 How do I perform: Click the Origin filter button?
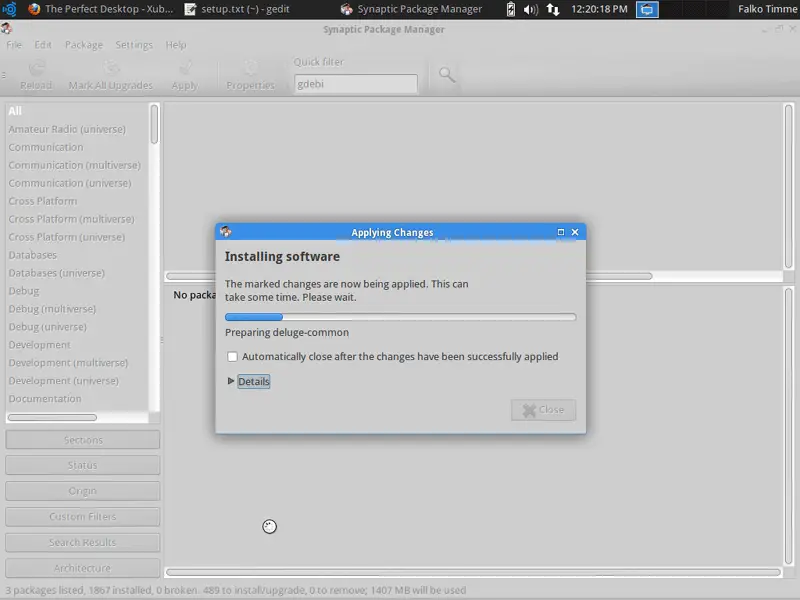(x=83, y=491)
